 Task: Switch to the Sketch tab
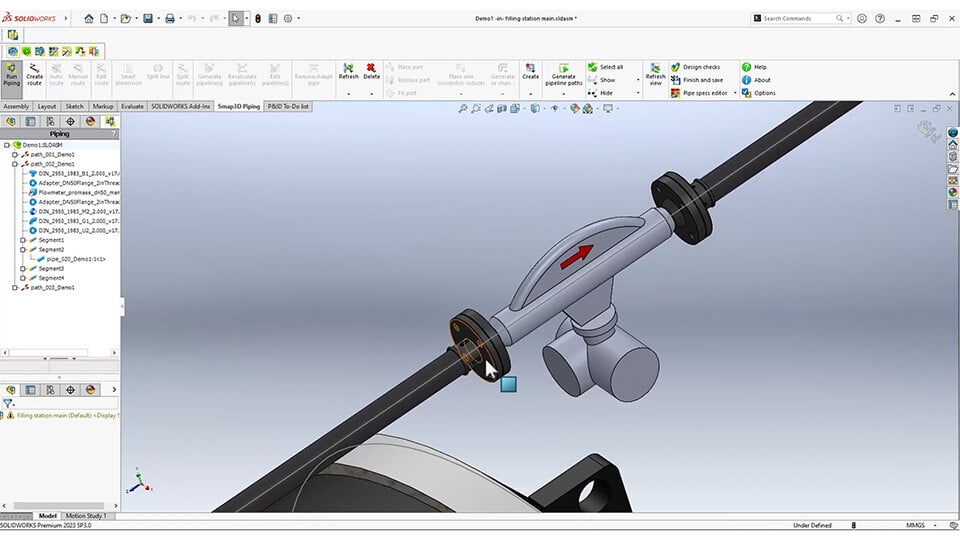75,107
